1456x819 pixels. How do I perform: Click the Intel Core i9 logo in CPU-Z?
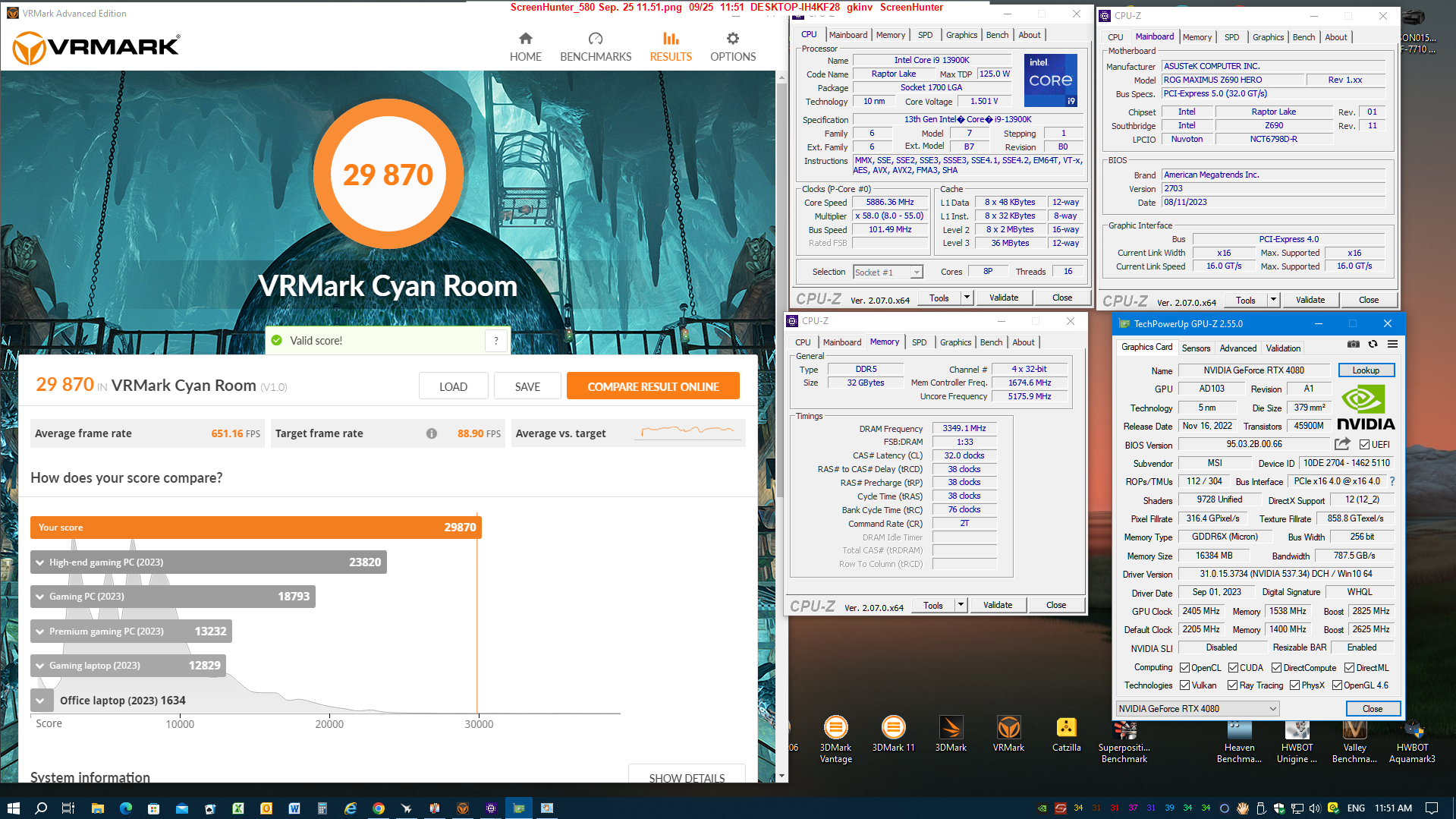[x=1050, y=80]
